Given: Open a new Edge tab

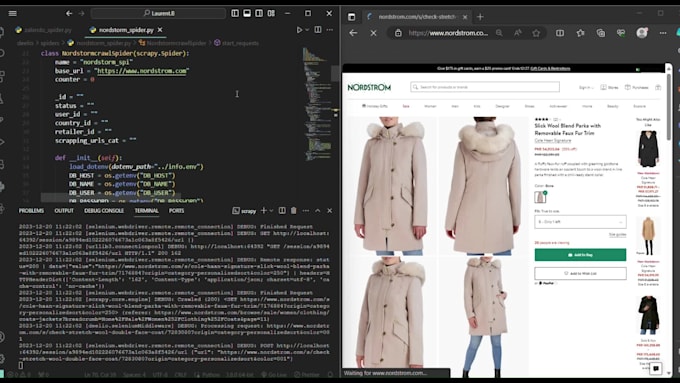Looking at the screenshot, I should point(480,17).
